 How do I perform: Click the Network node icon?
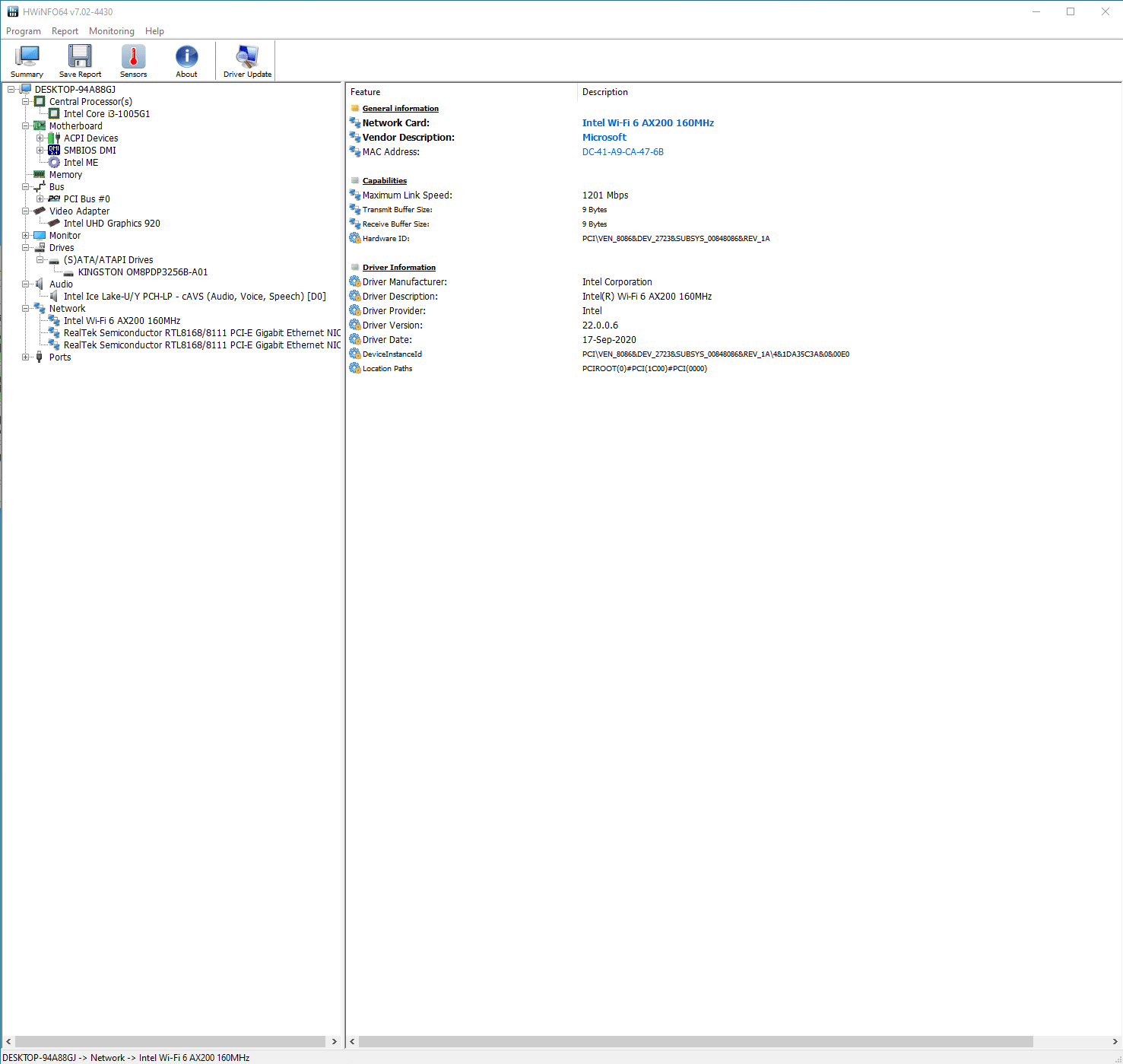[x=40, y=308]
